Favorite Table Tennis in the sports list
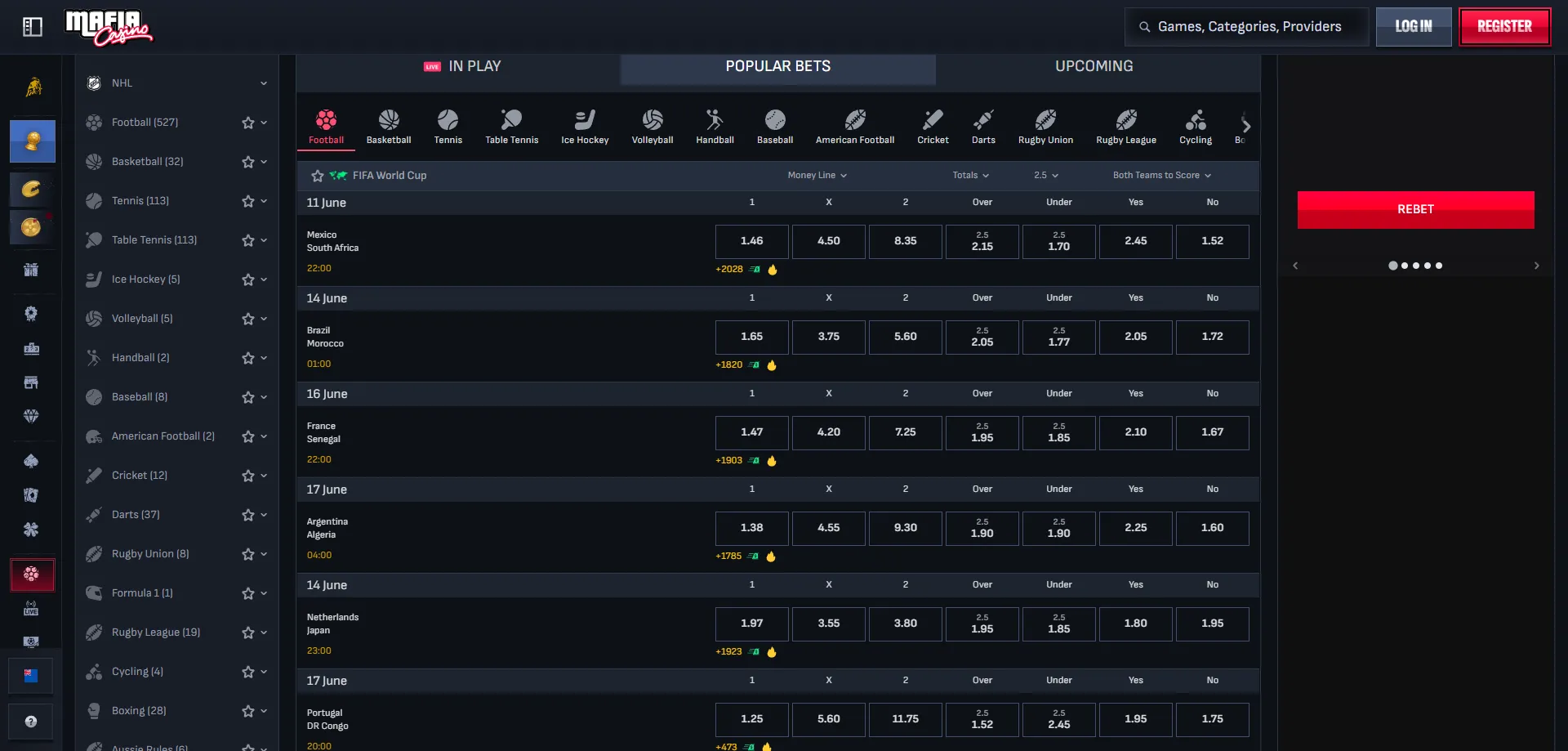 point(248,240)
